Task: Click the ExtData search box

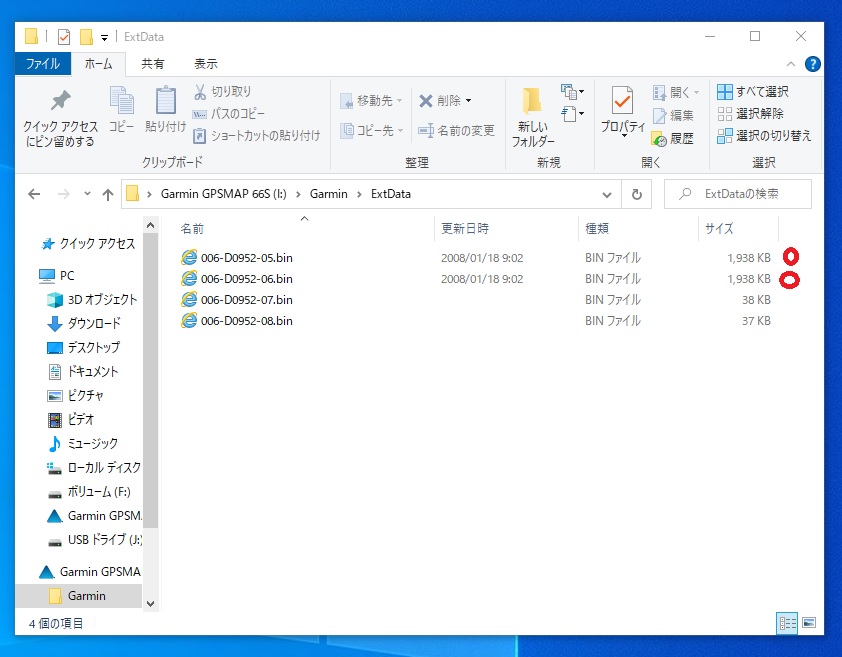Action: [x=738, y=194]
